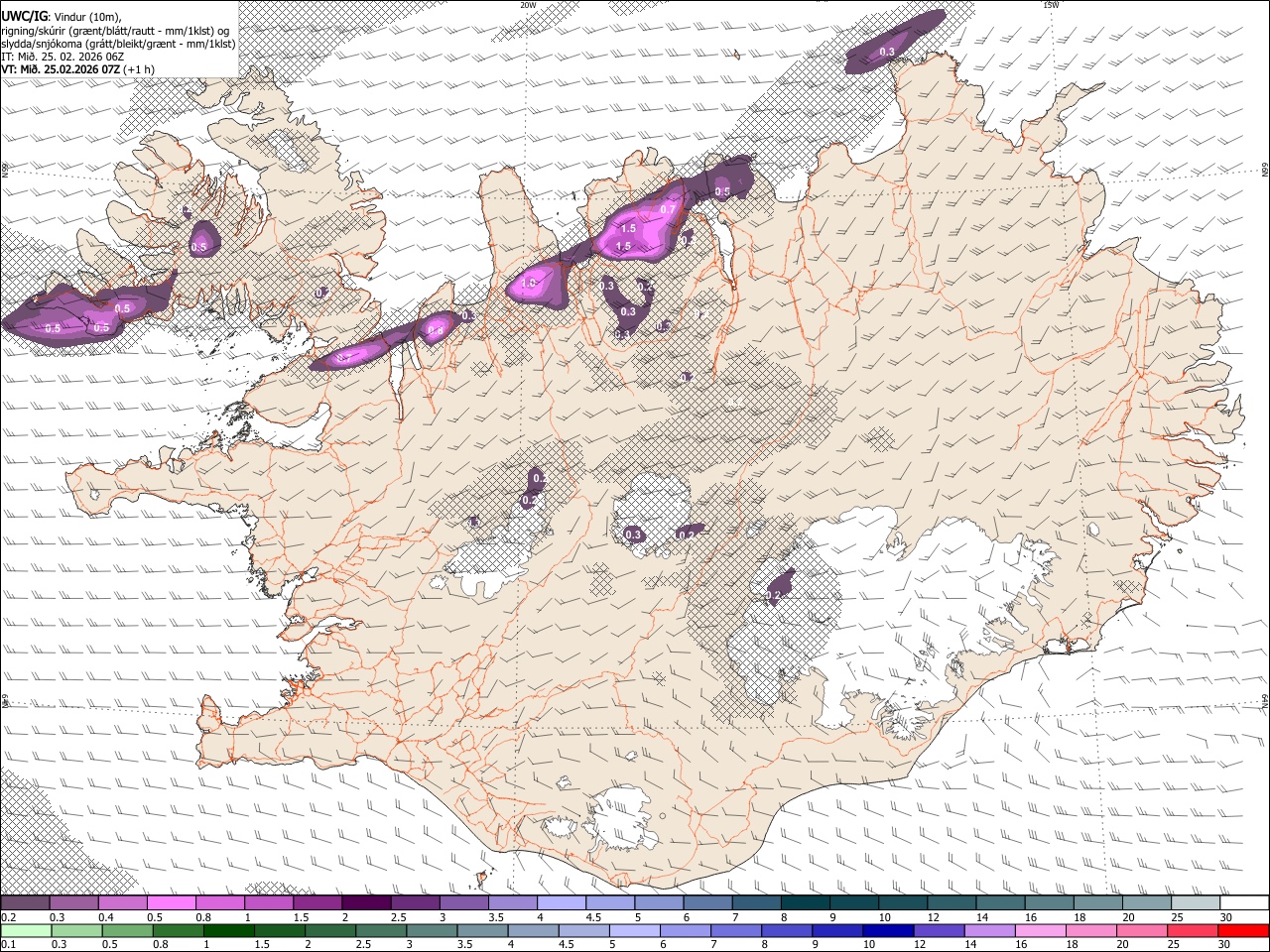This screenshot has width=1270, height=952.
Task: Click the bright red 30 swatch in lower legend row
Action: 1244,930
